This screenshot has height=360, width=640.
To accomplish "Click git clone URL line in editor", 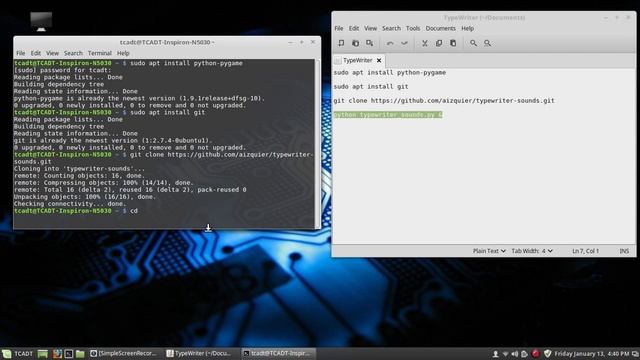I will (x=444, y=100).
